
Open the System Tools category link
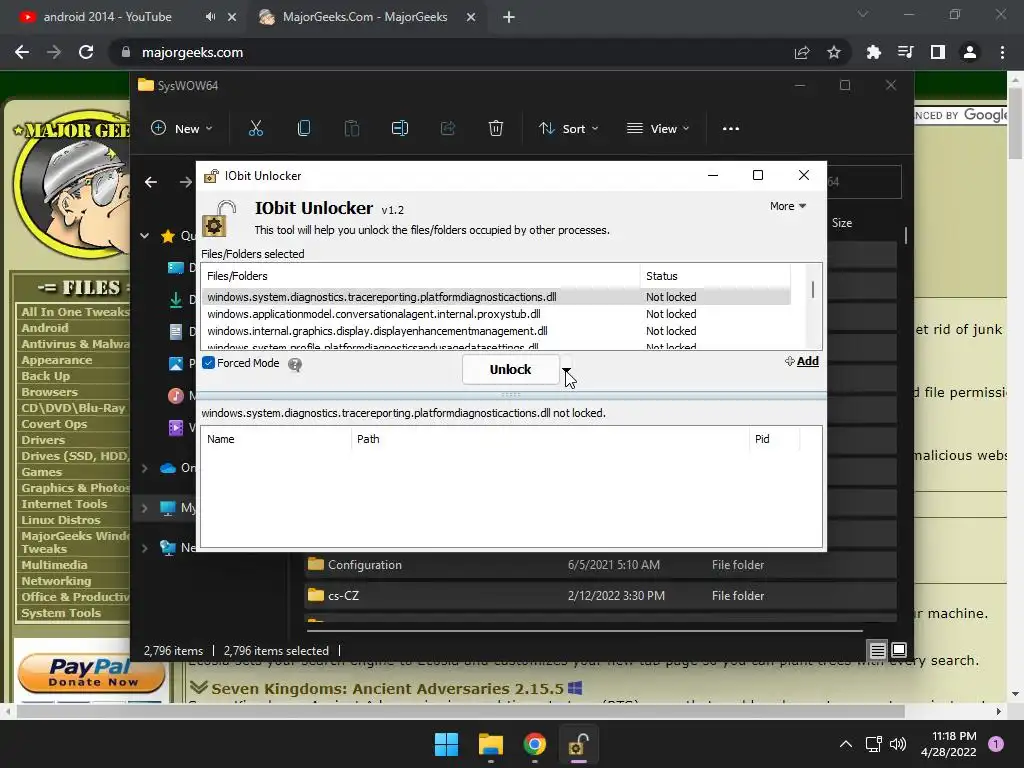[x=61, y=613]
